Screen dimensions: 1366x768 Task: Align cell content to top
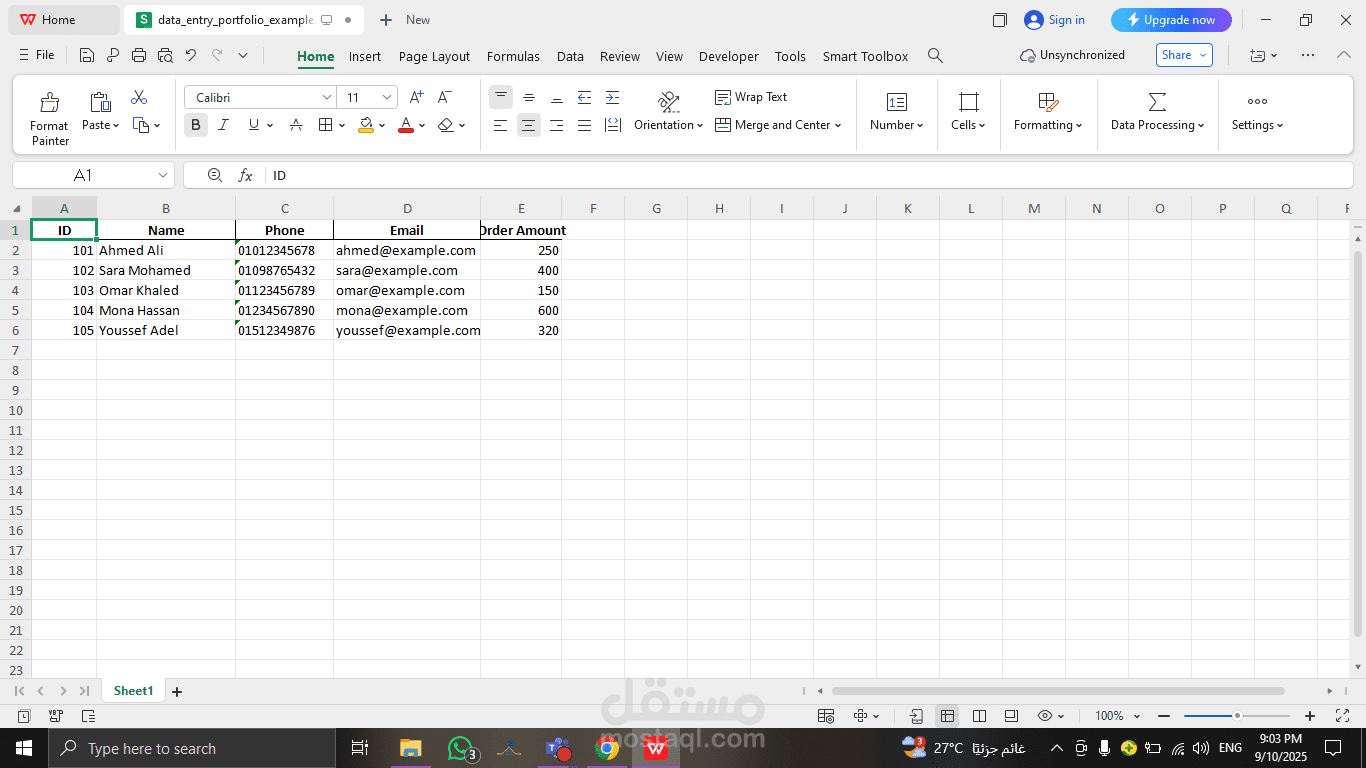[501, 97]
